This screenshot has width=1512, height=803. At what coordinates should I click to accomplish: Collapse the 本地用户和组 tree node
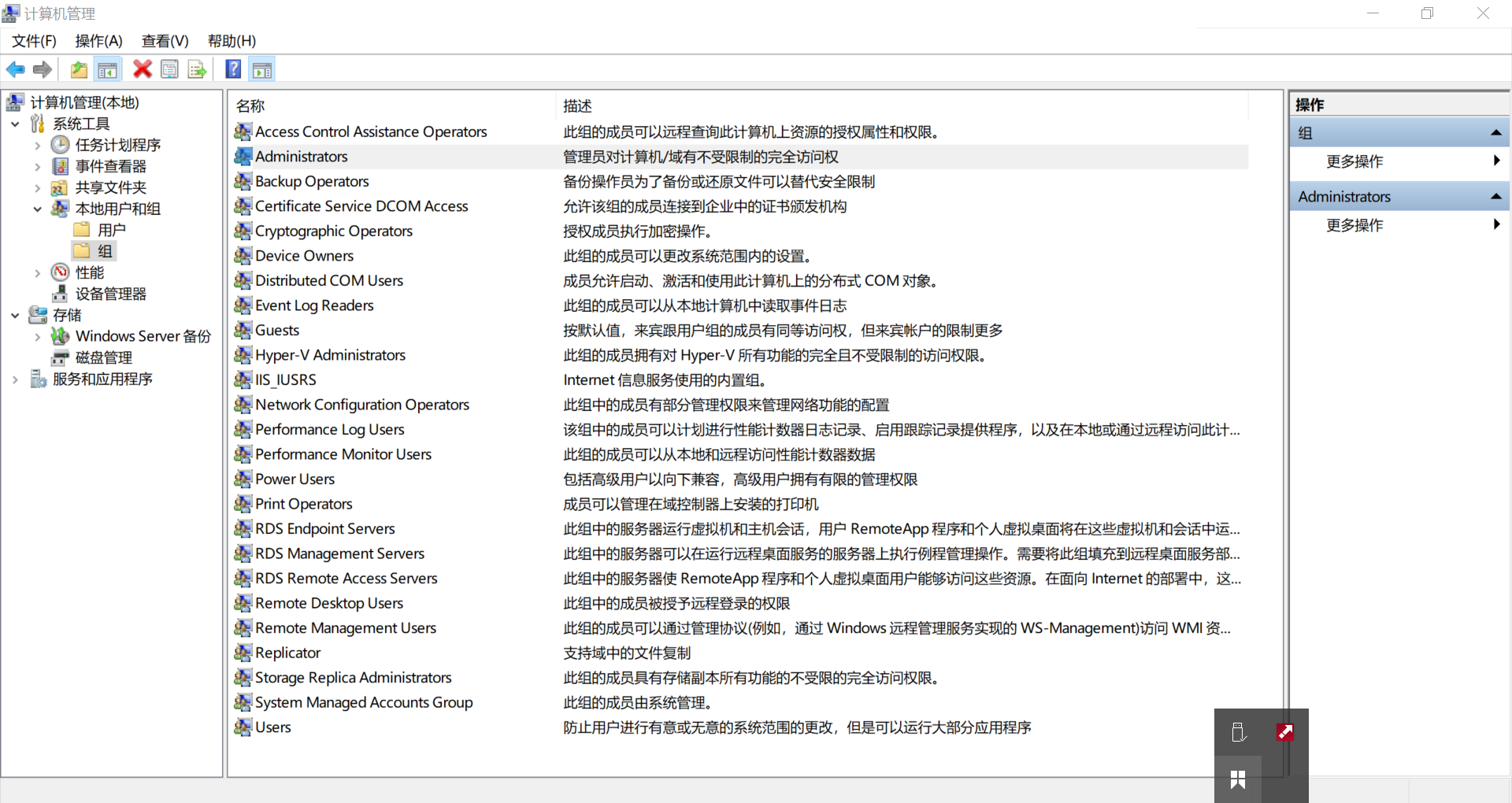click(37, 209)
